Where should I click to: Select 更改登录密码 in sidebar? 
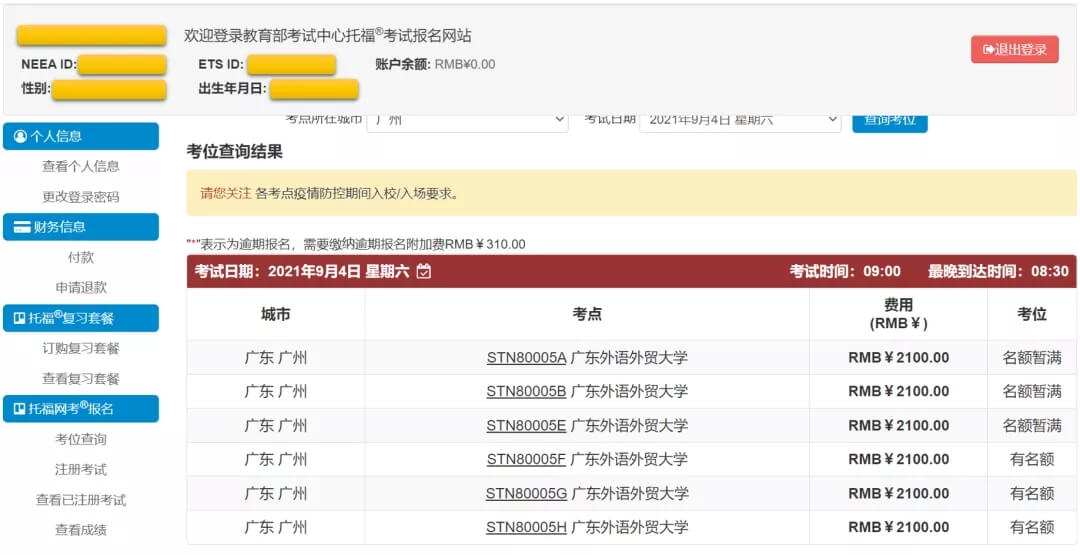(x=81, y=196)
